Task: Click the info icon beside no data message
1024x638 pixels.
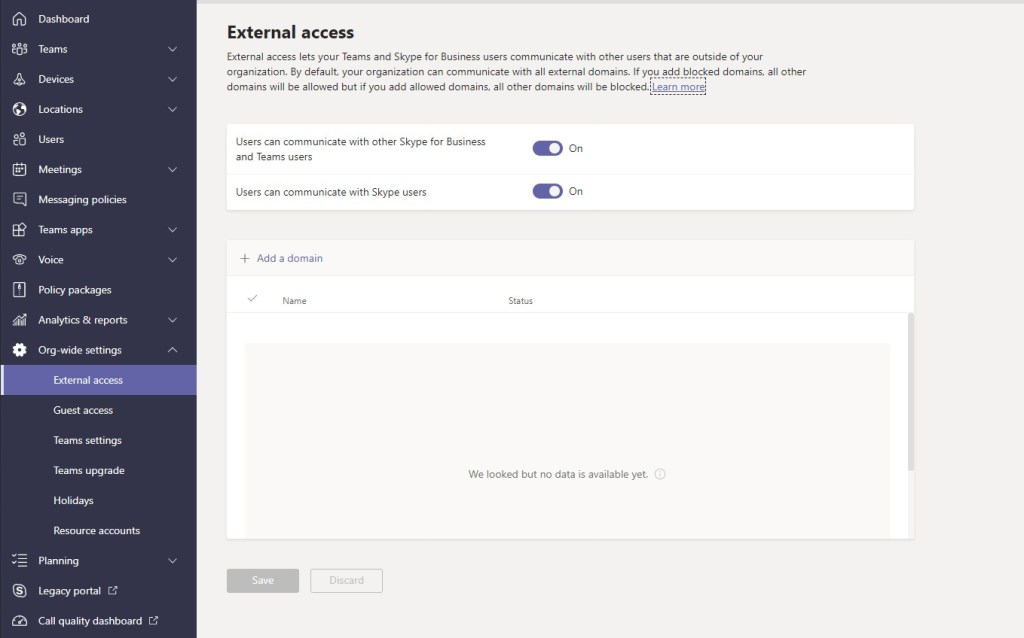Action: 660,474
